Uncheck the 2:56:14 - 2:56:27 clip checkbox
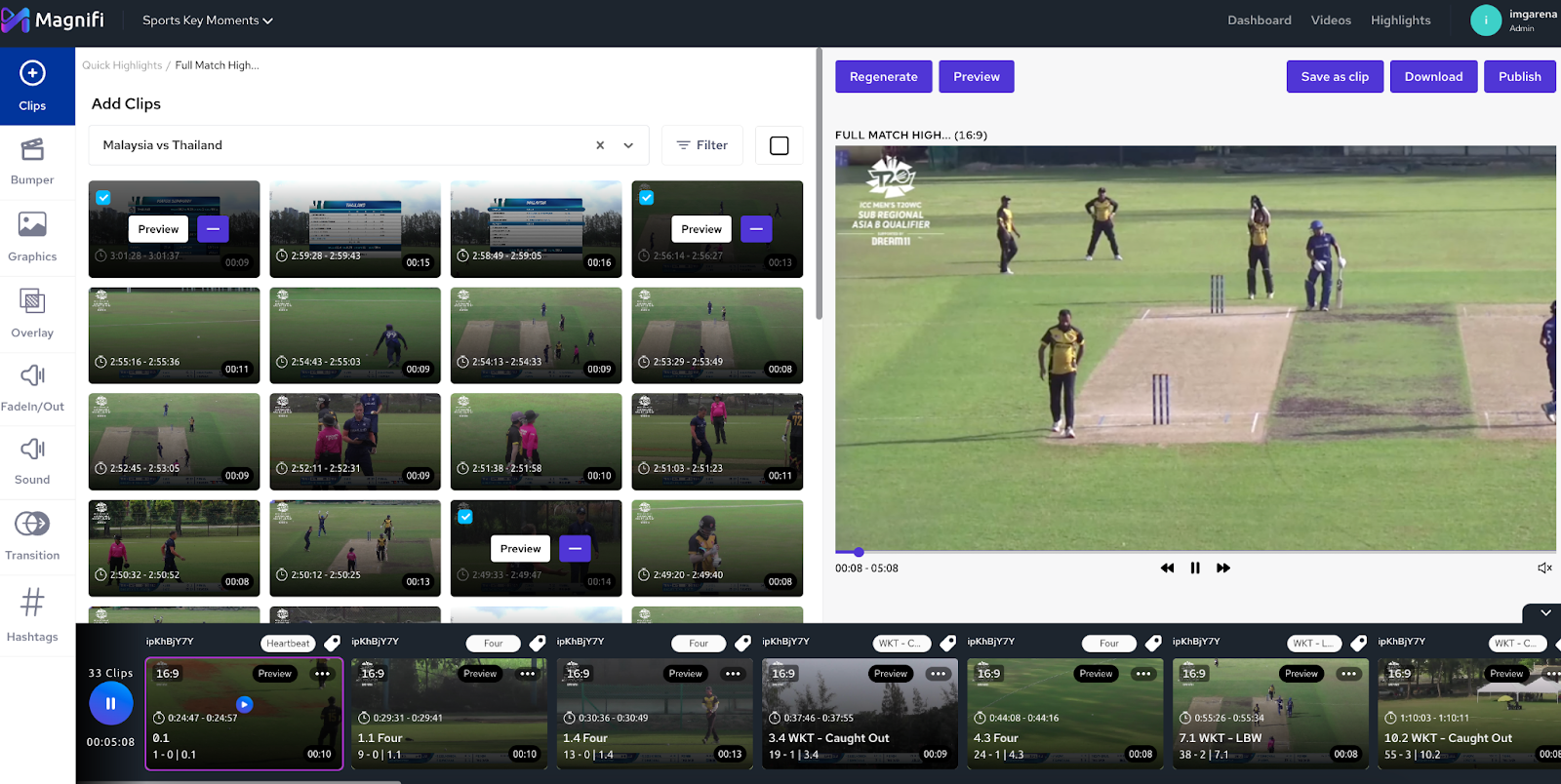 click(x=646, y=198)
